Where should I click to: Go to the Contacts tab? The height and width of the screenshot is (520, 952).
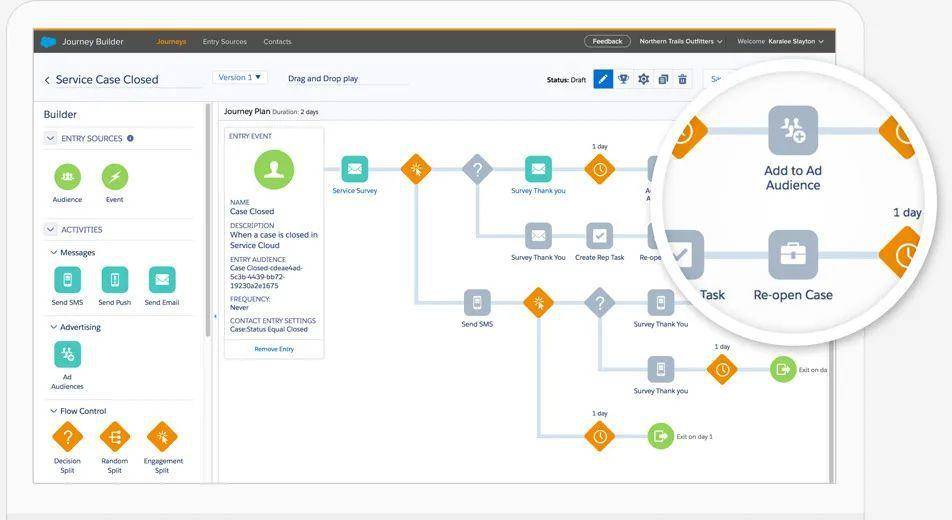click(x=277, y=42)
